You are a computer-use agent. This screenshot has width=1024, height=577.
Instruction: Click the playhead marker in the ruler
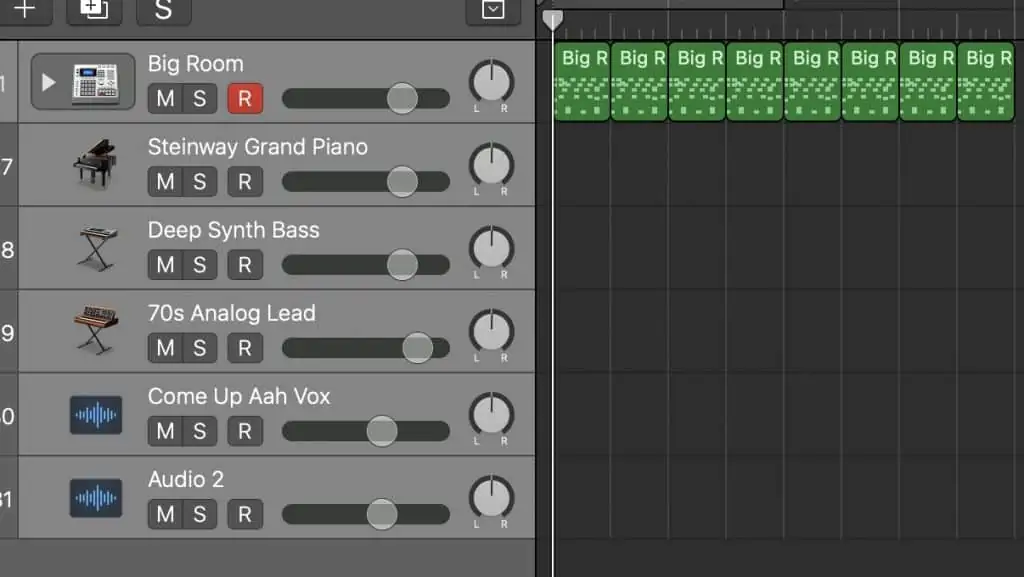tap(552, 20)
